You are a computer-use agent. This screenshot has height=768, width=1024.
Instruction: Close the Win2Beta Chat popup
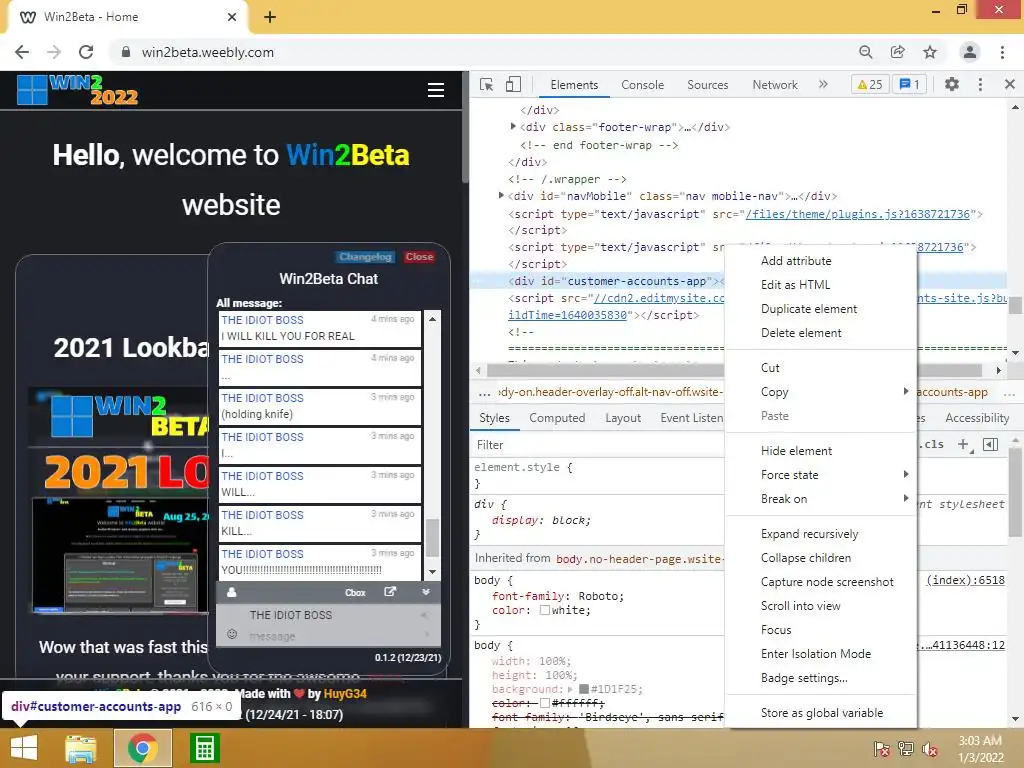click(x=419, y=257)
